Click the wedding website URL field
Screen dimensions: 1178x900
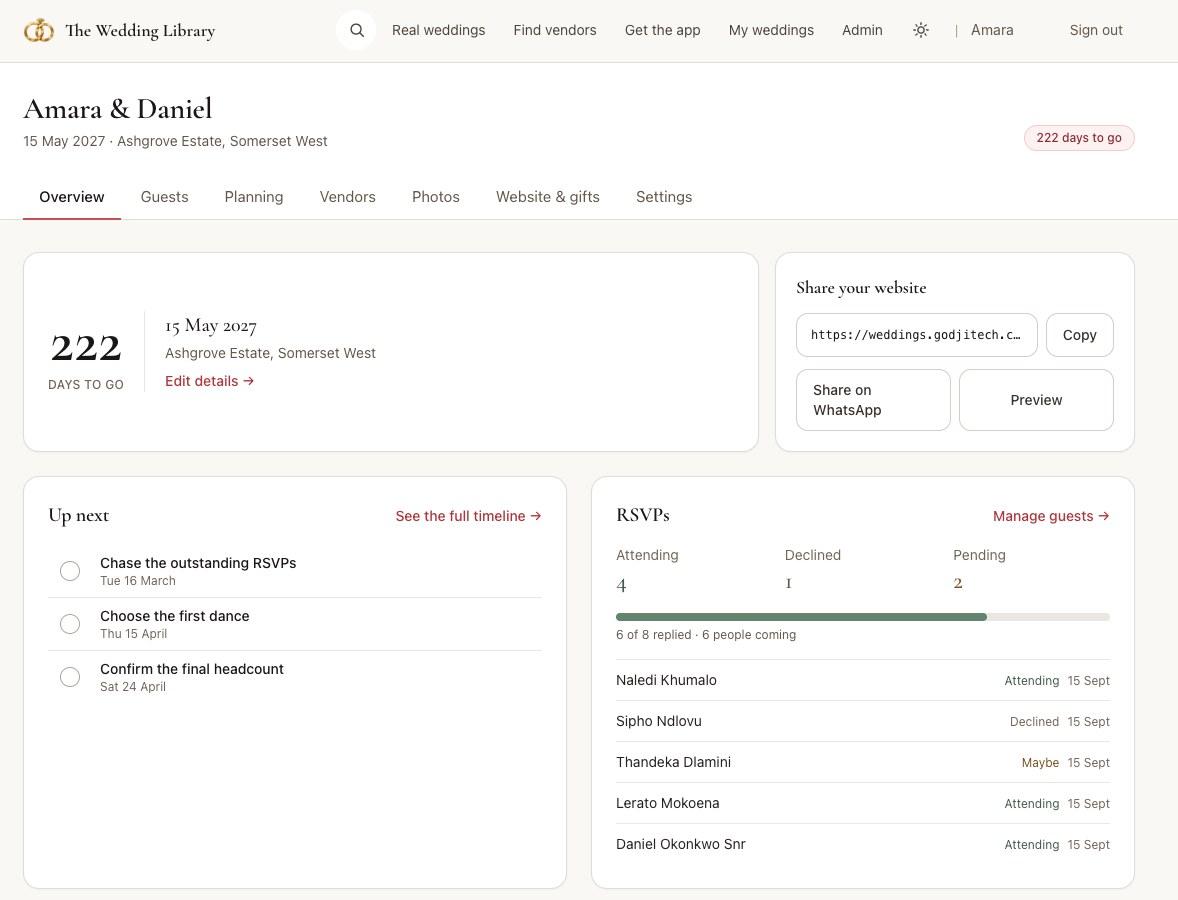coord(917,335)
